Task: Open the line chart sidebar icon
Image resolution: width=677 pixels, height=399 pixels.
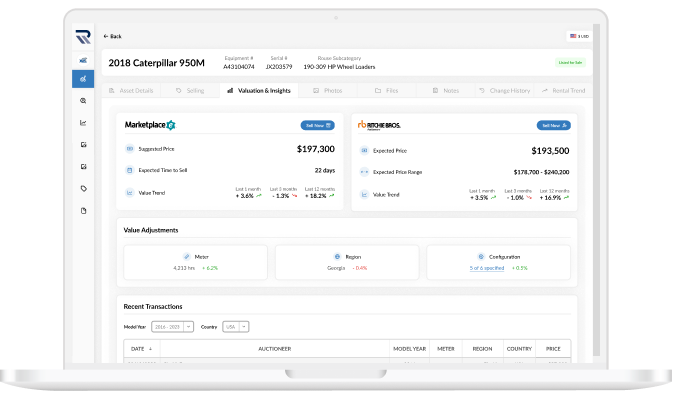Action: pyautogui.click(x=83, y=123)
